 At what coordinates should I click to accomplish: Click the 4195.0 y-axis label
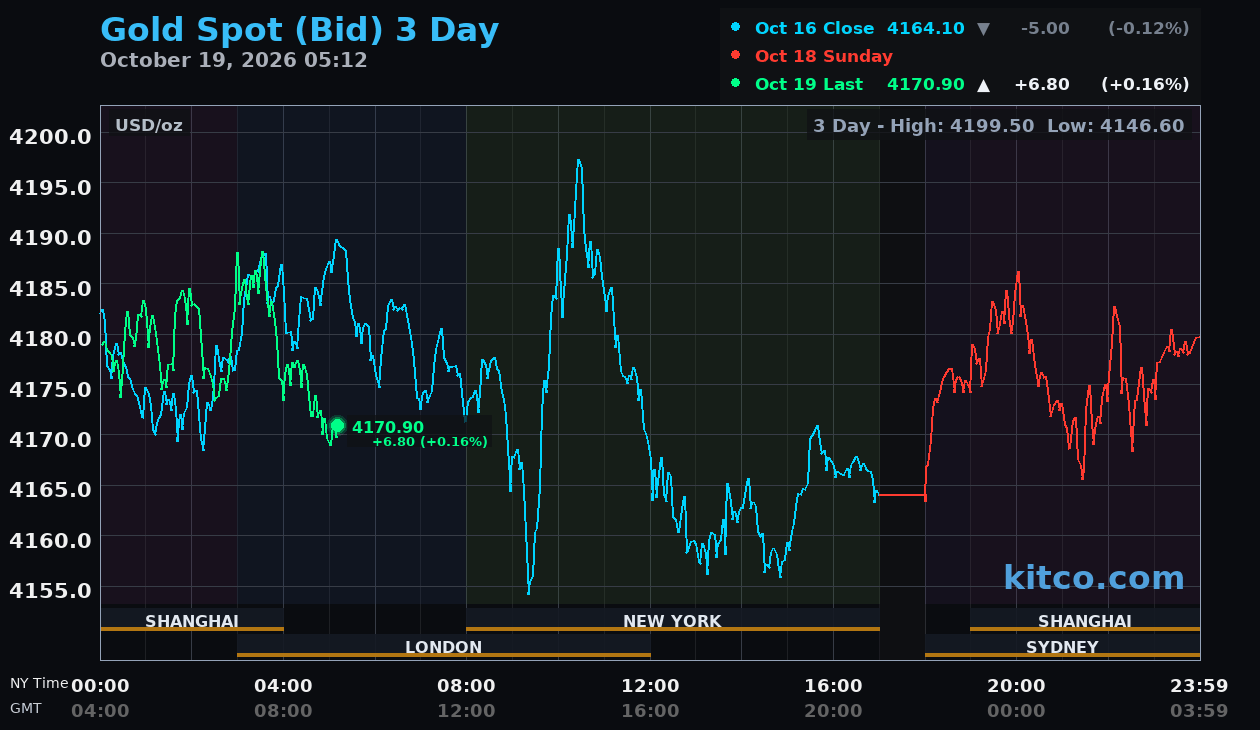[50, 187]
